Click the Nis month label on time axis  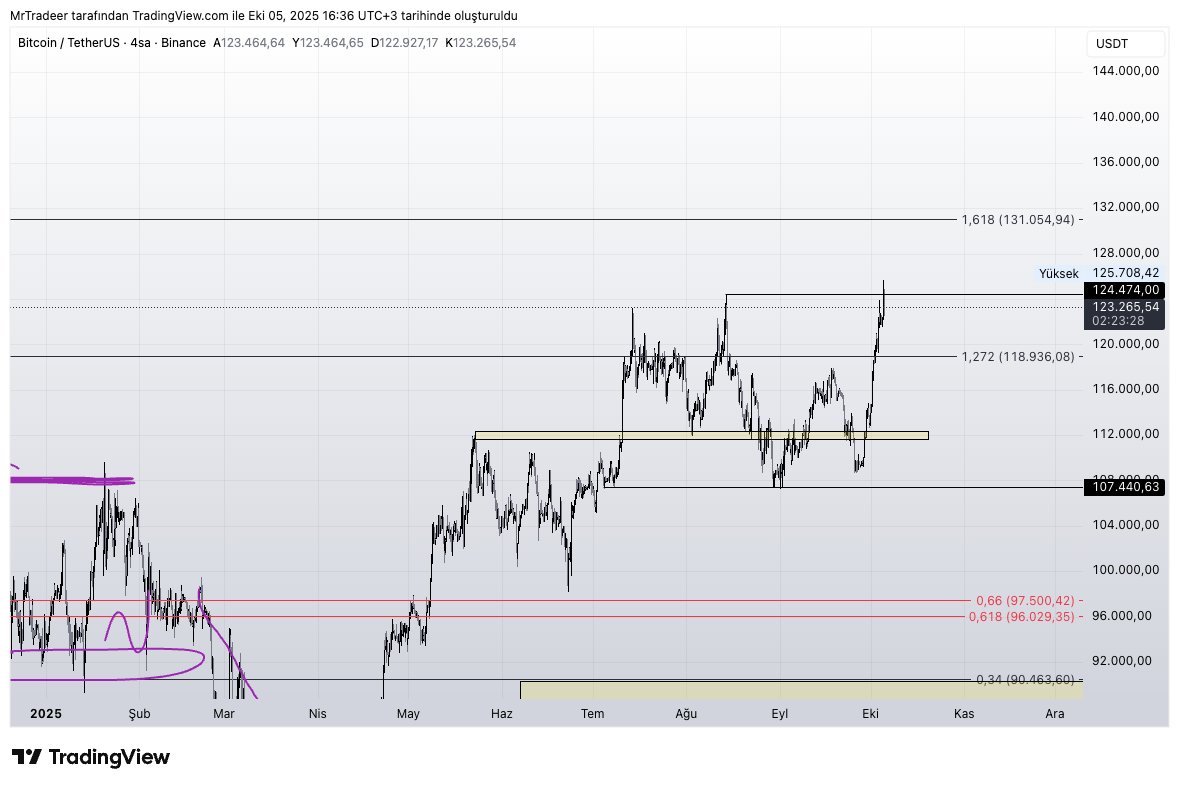pos(317,713)
